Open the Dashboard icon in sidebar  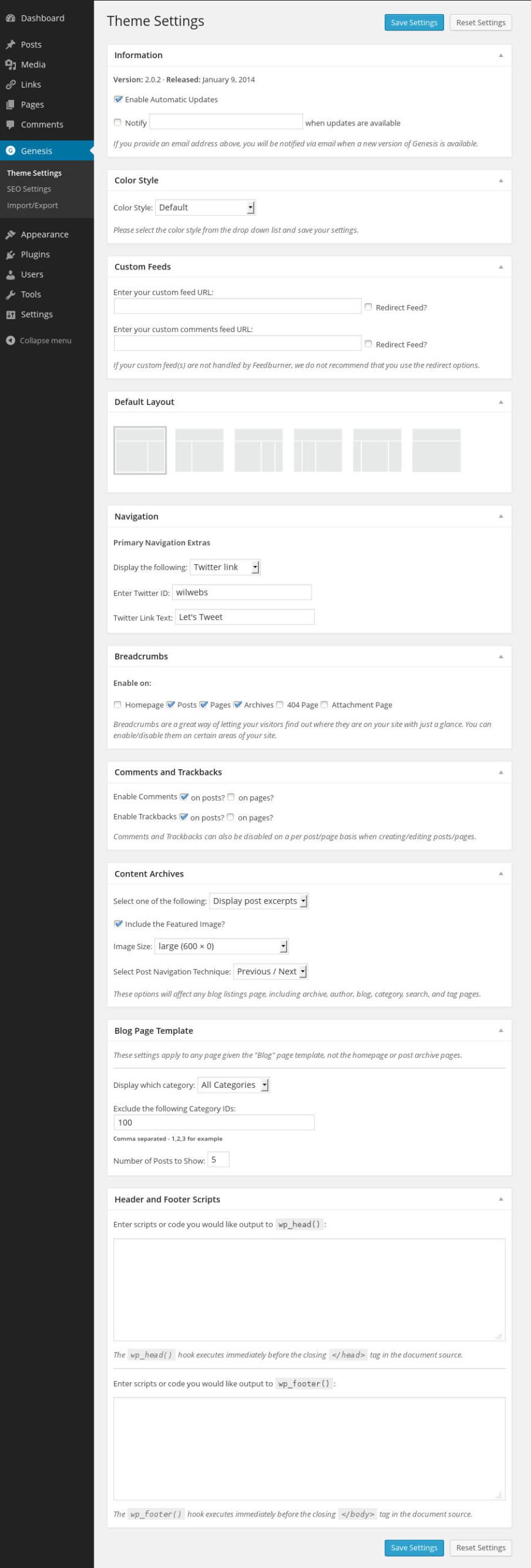10,18
